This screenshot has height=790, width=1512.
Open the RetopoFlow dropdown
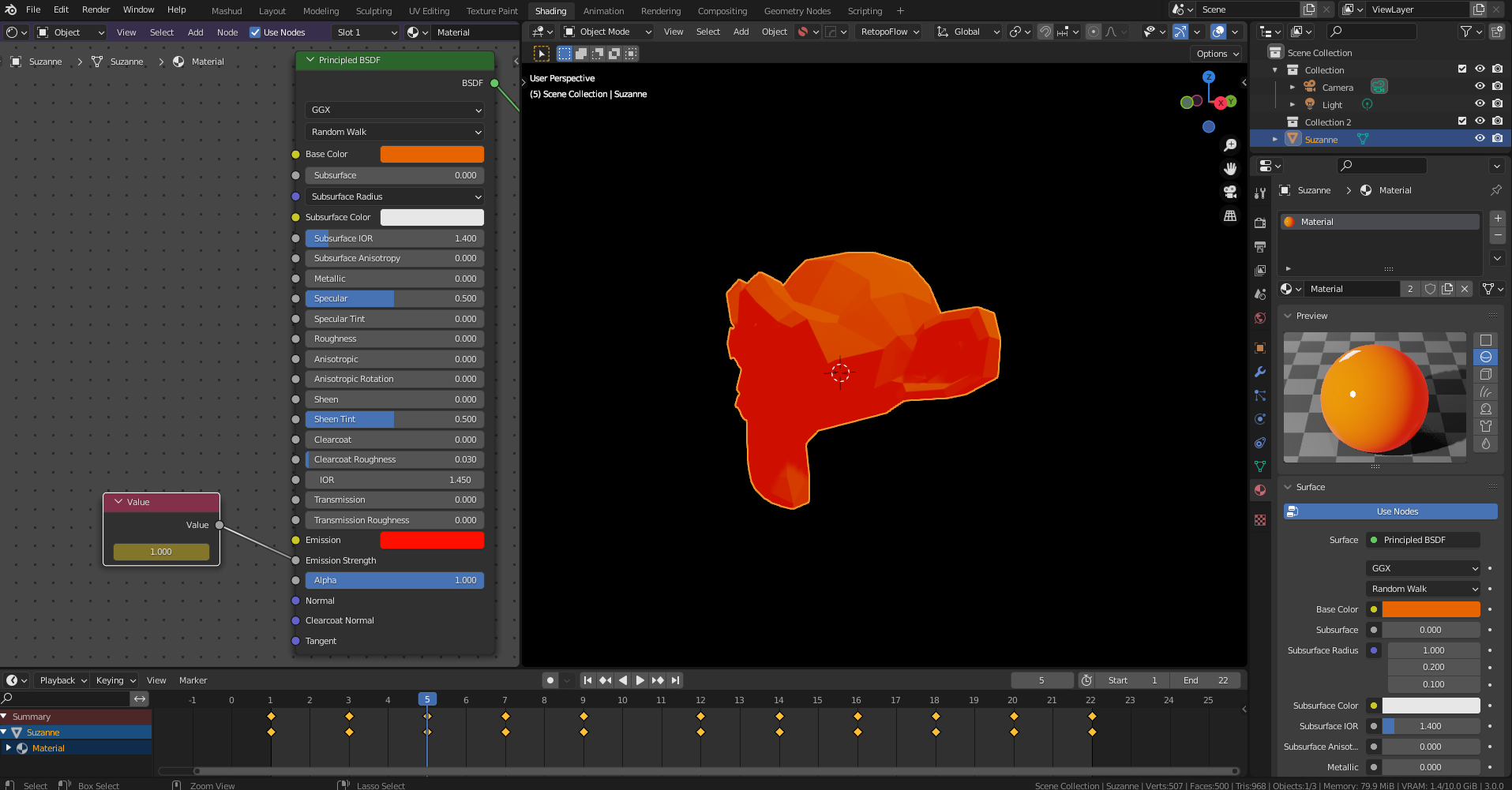890,32
